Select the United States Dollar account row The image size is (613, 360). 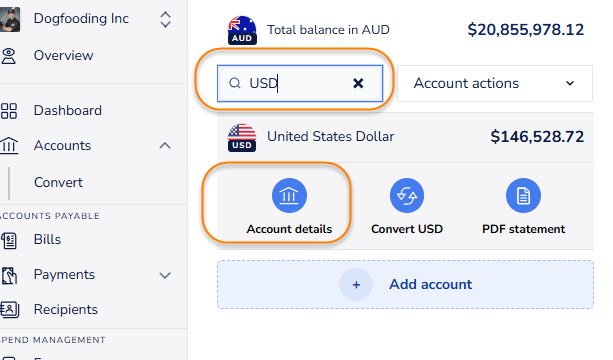point(405,137)
